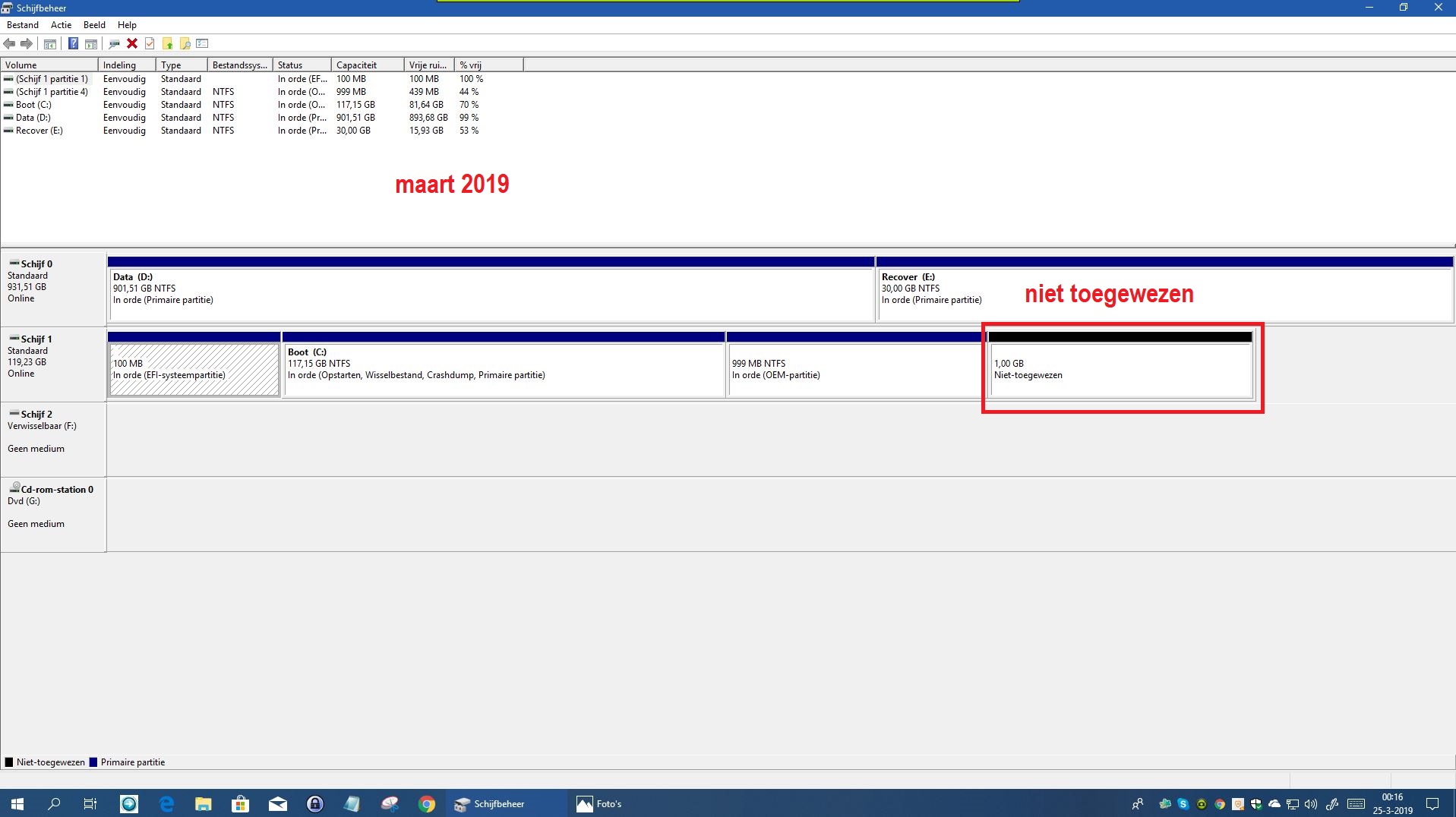Click the folder with green arrow icon
The image size is (1456, 817).
coord(167,44)
